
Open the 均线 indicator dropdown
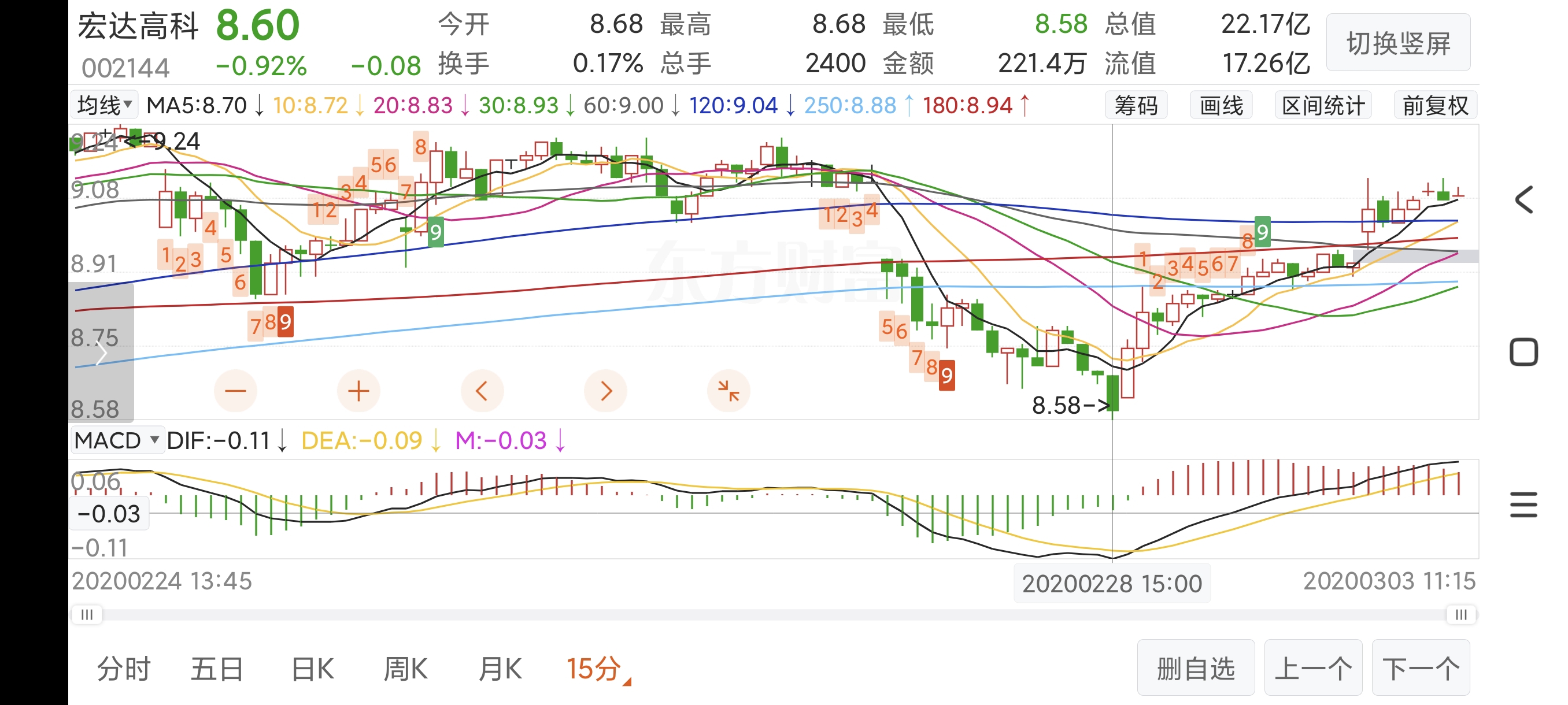click(x=105, y=105)
